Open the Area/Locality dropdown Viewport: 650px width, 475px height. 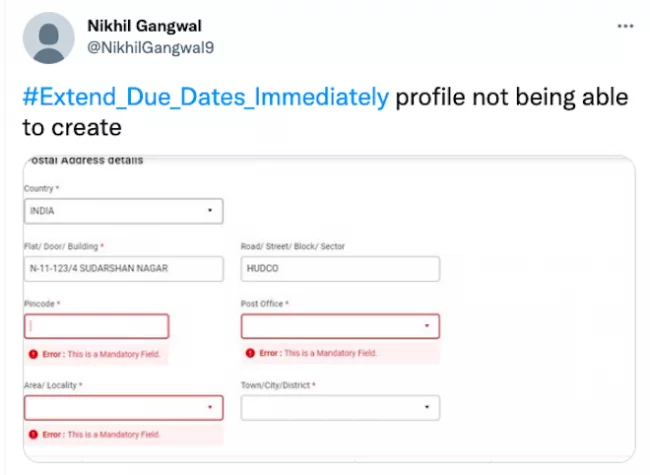(124, 408)
